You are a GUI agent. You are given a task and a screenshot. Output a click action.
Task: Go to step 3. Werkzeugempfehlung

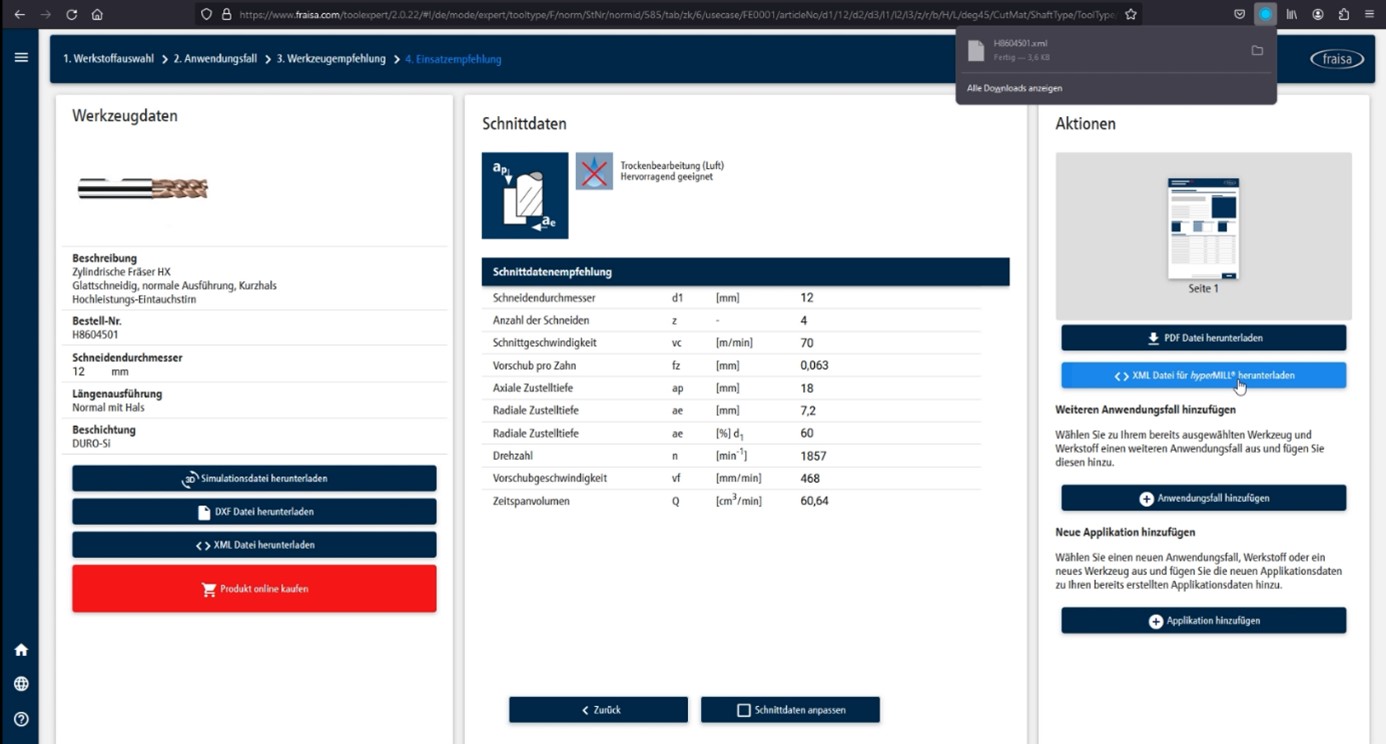click(331, 59)
